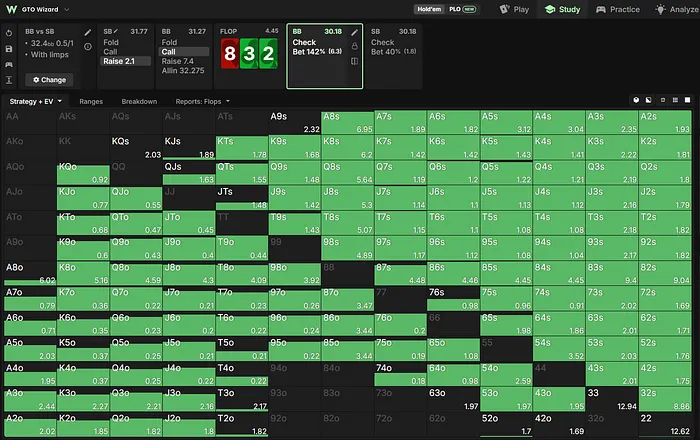The width and height of the screenshot is (700, 440).
Task: Open the Practice tab
Action: (618, 9)
